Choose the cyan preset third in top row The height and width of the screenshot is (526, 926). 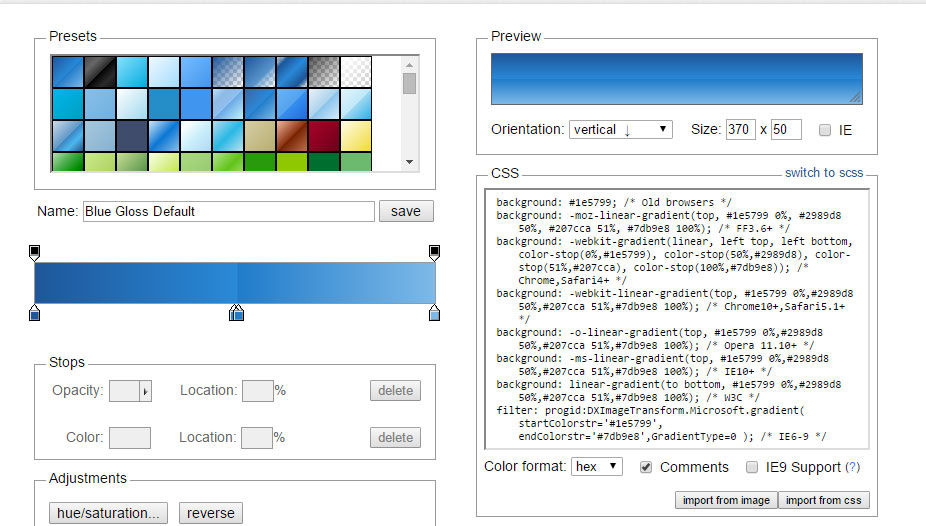(132, 72)
